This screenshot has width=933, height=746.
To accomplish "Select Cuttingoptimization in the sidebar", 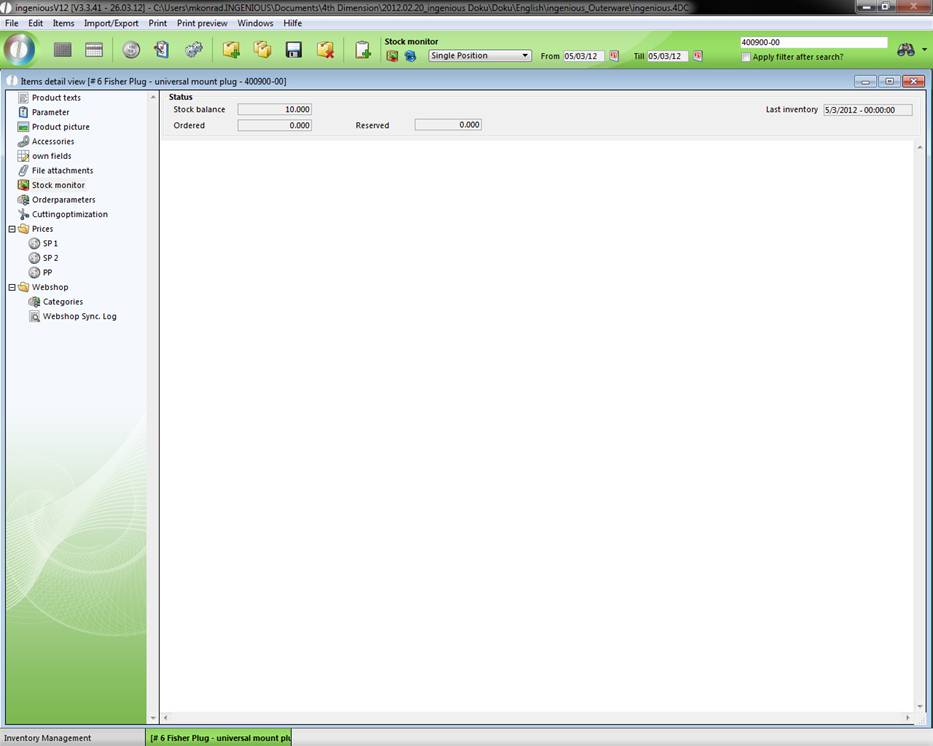I will 69,214.
